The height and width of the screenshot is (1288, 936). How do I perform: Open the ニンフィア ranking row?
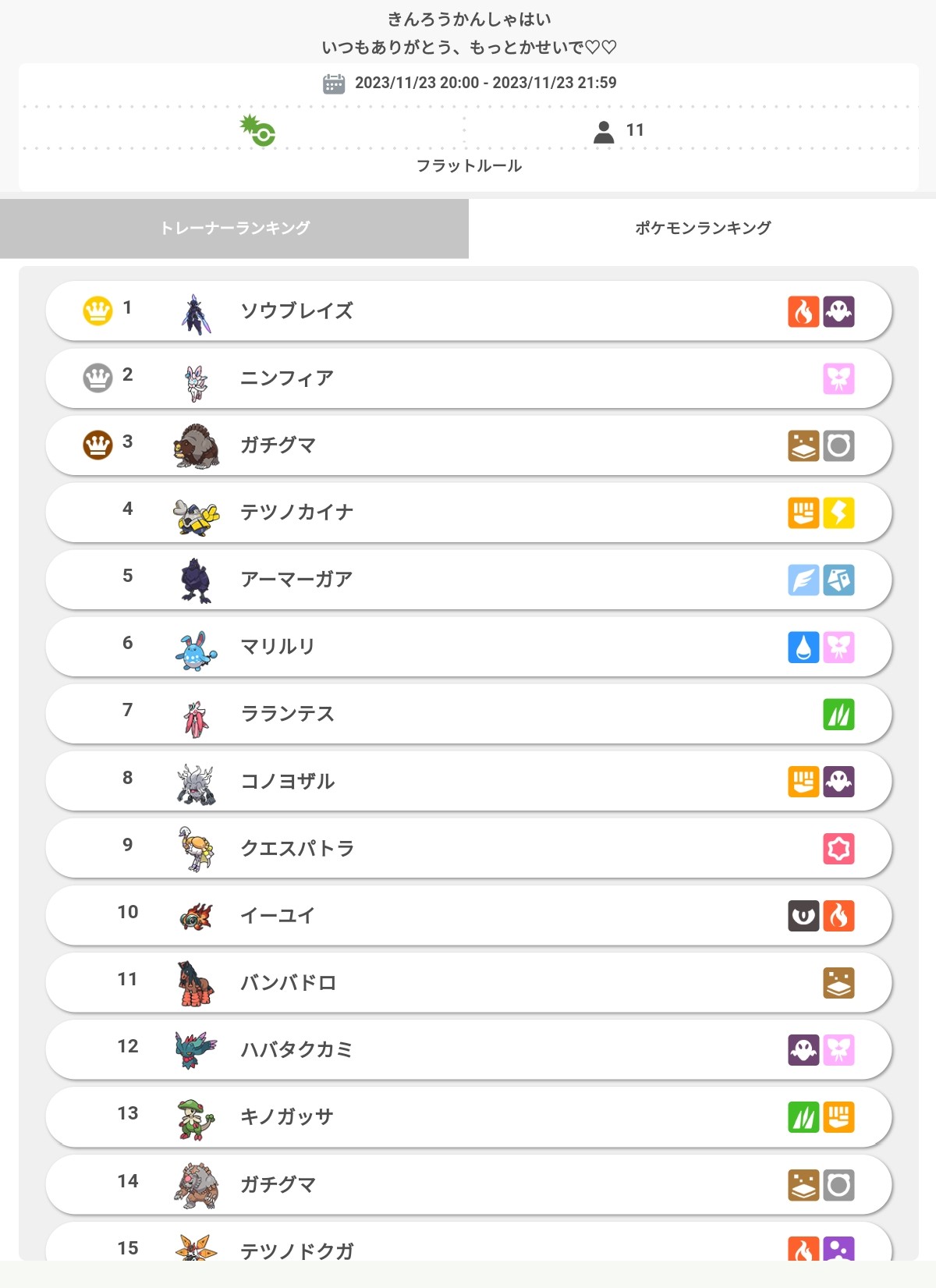[x=468, y=378]
